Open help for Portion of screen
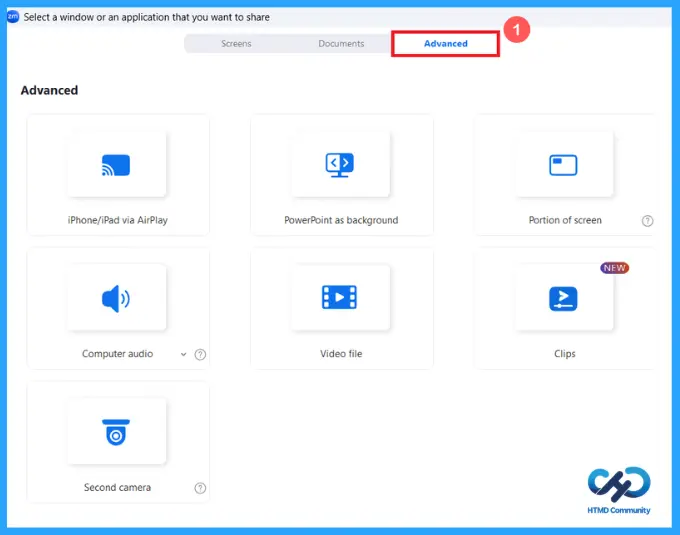680x535 pixels. tap(647, 221)
